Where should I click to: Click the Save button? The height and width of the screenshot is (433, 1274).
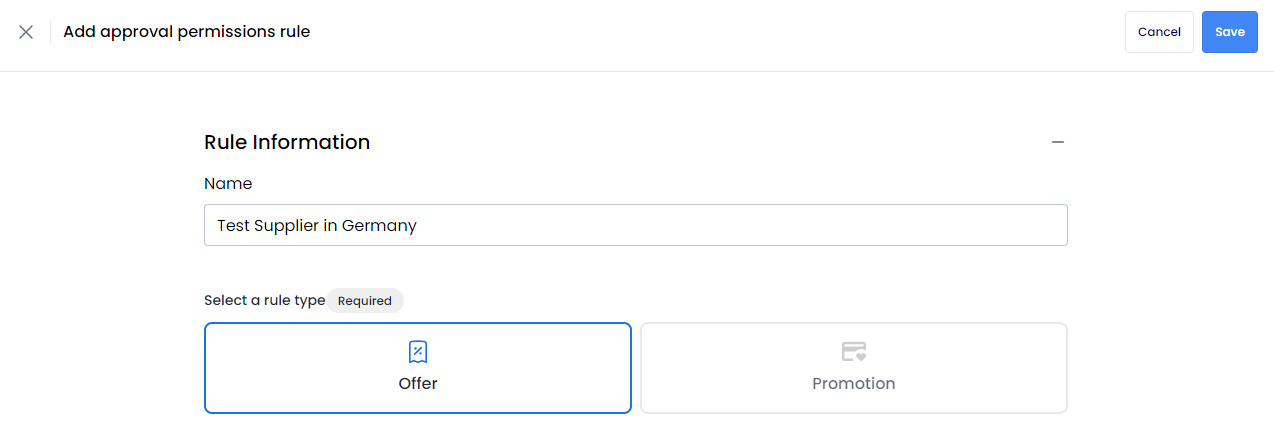(x=1230, y=32)
